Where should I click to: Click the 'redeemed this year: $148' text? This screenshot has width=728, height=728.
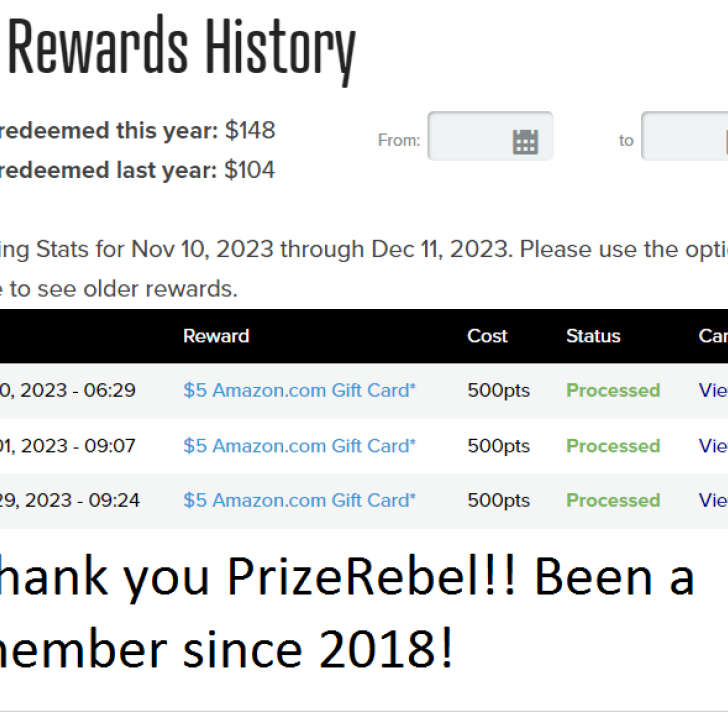click(137, 131)
